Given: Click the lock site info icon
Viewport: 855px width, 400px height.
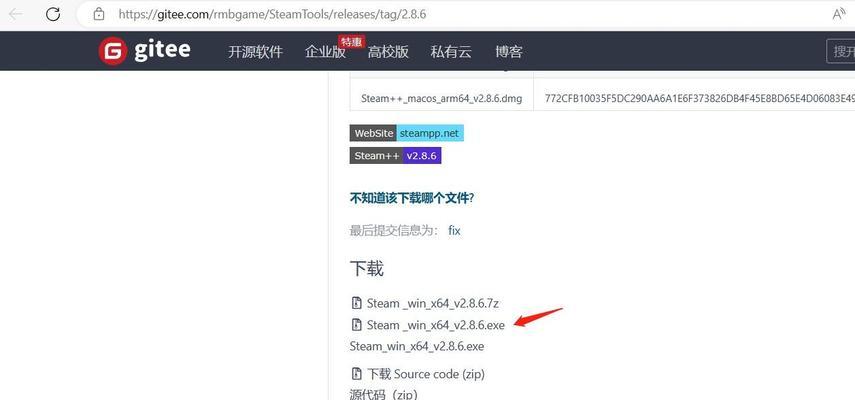Looking at the screenshot, I should pos(98,14).
